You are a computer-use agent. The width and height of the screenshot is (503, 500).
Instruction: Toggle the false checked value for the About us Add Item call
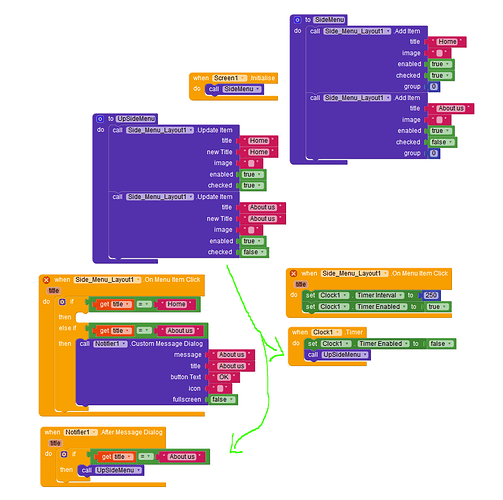click(441, 142)
